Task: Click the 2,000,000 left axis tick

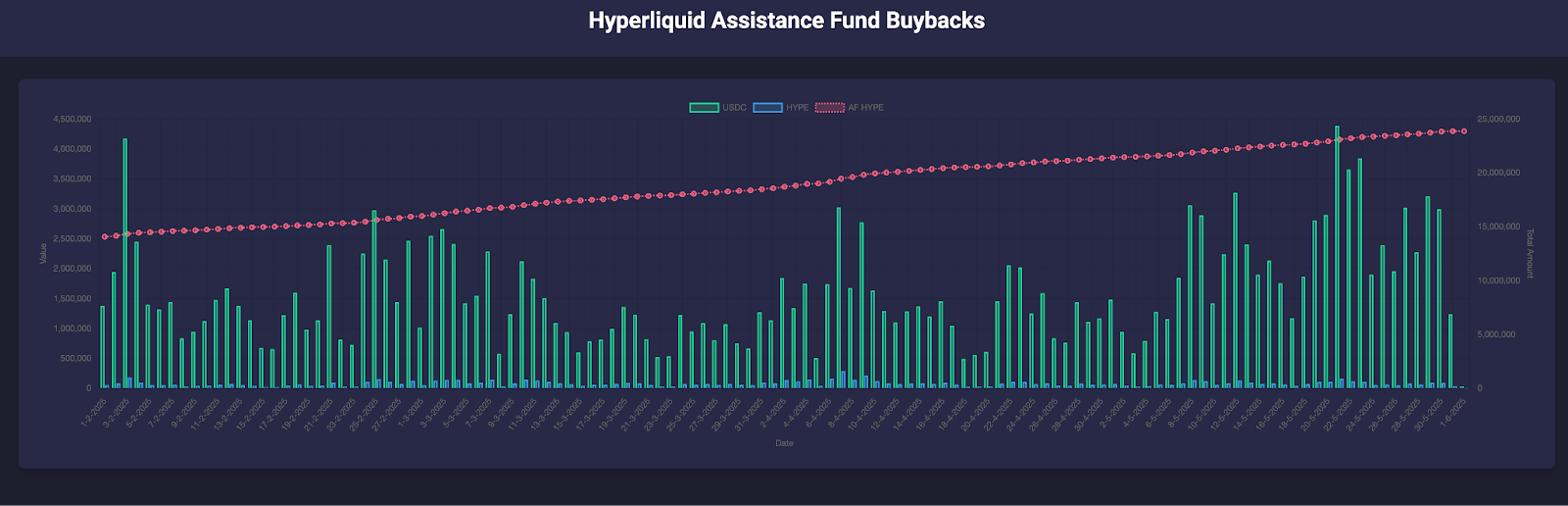Action: point(72,269)
